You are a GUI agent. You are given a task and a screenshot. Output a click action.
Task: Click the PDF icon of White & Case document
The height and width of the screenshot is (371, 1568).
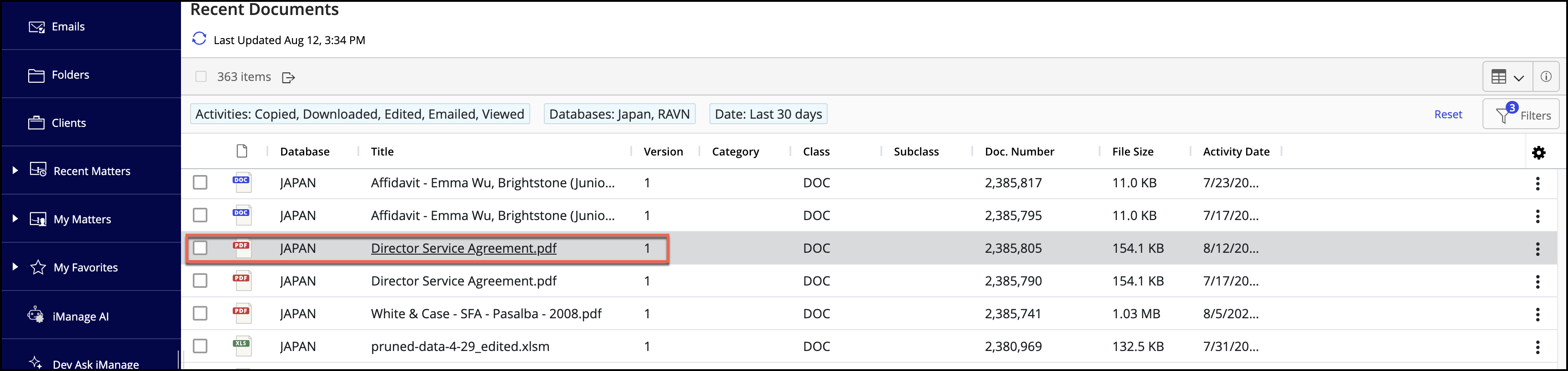tap(241, 313)
